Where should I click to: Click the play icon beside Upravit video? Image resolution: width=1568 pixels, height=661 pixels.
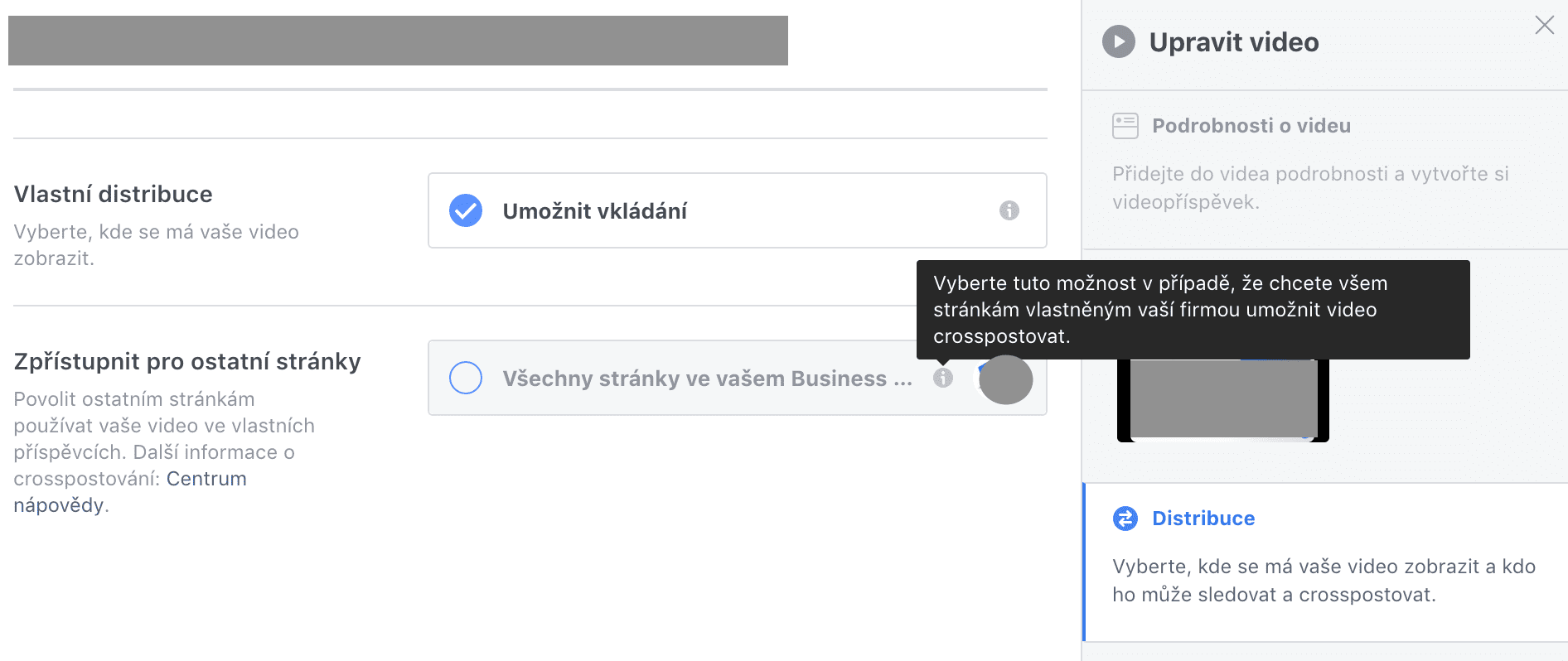pos(1118,41)
